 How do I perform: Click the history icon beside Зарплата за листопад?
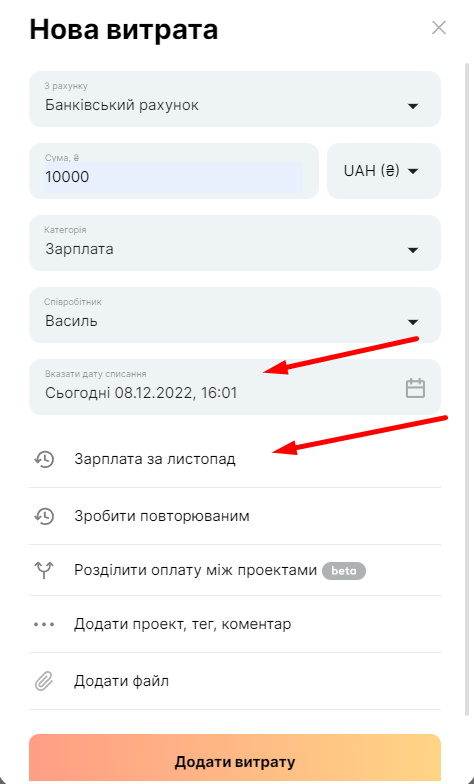point(44,459)
